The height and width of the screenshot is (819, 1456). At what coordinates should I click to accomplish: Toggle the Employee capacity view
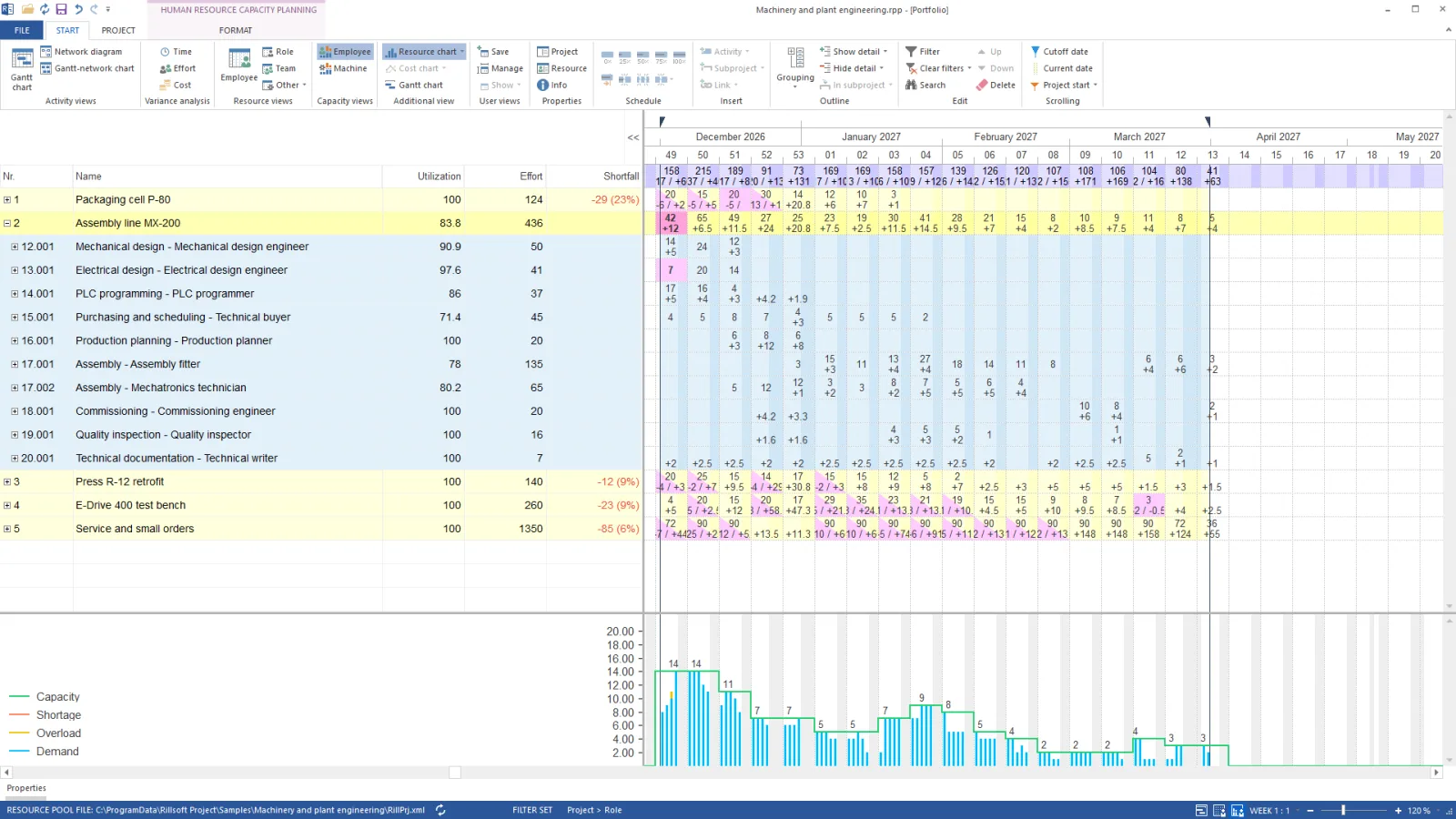click(345, 52)
